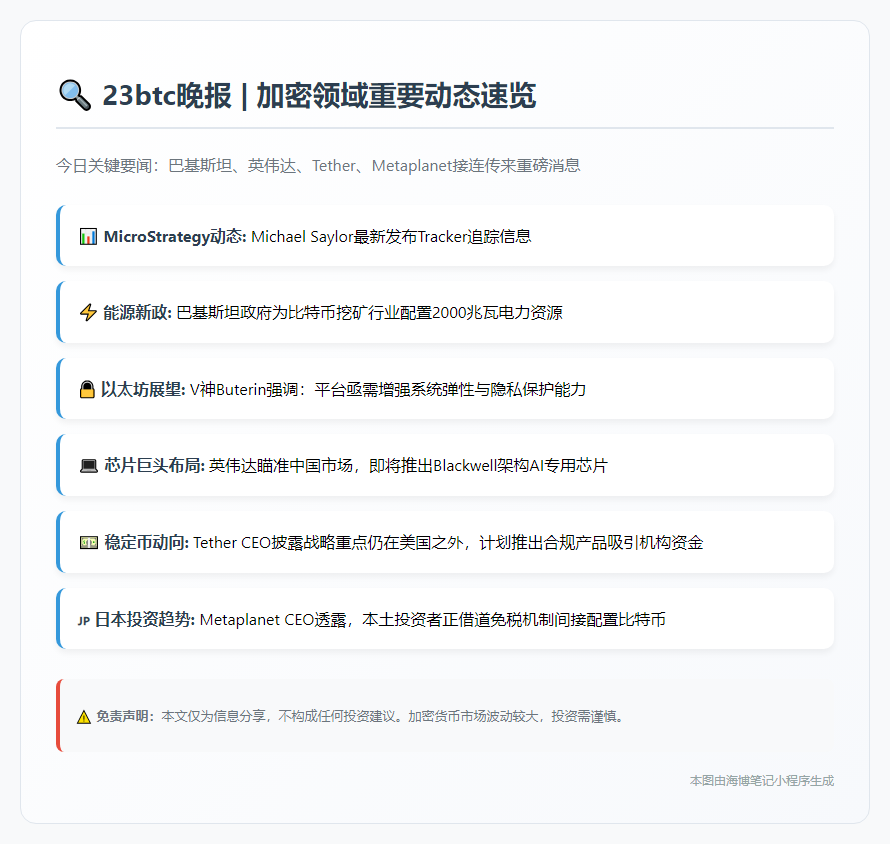
Task: Click the disclaimer text 本文仅为信息分享
Action: (393, 716)
